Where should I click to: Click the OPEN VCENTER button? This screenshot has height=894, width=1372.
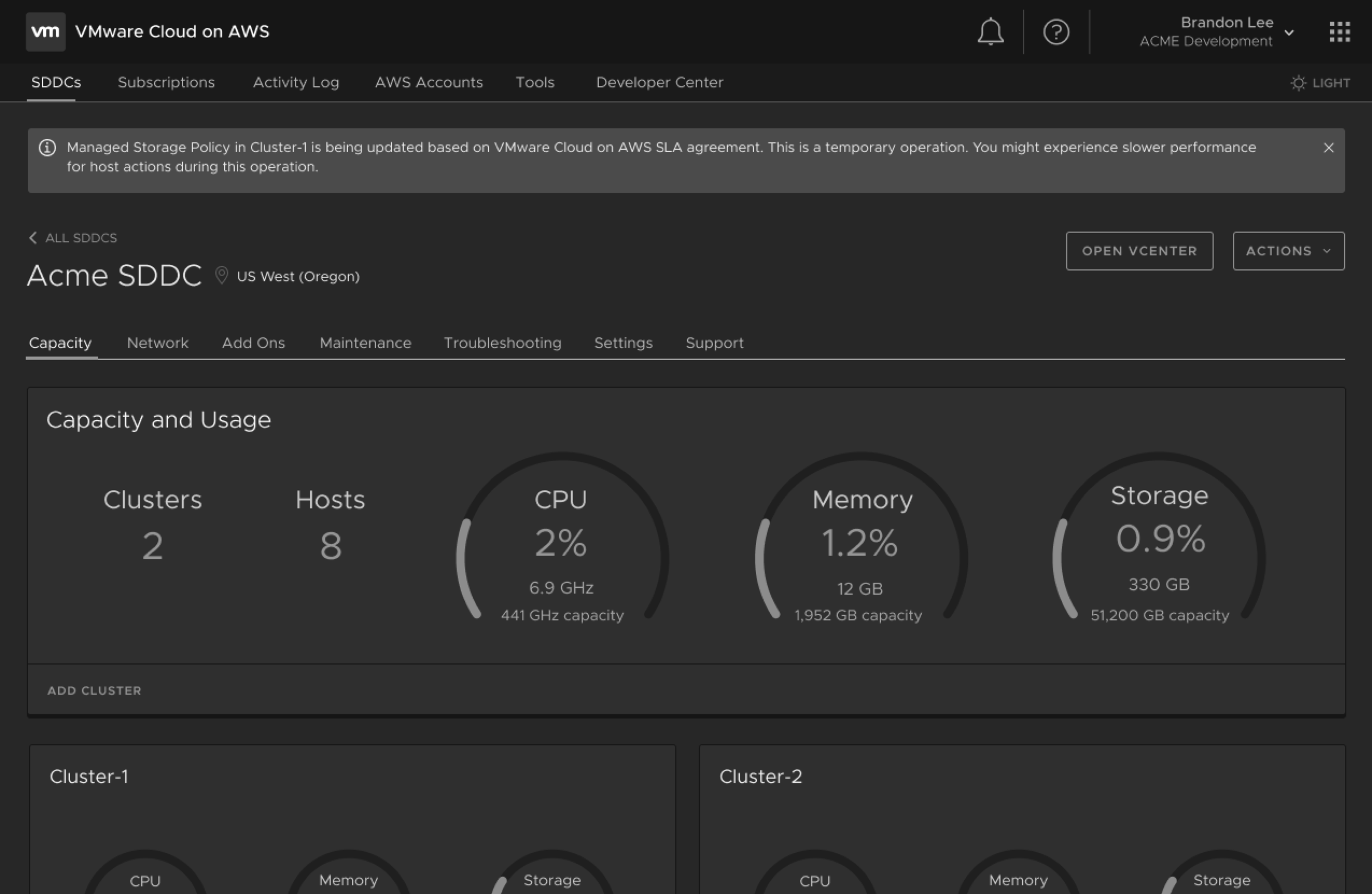point(1139,251)
